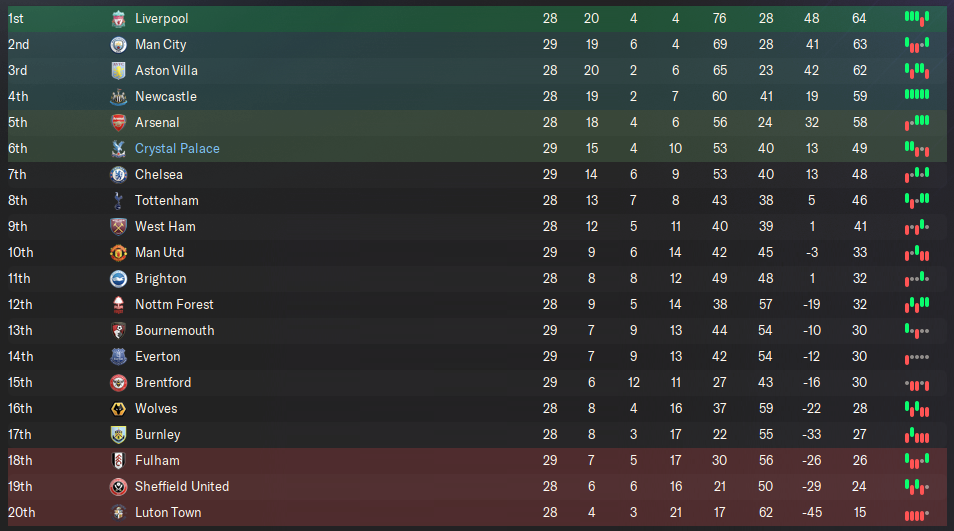The width and height of the screenshot is (954, 531).
Task: Click the Arsenal crest icon
Action: [118, 123]
